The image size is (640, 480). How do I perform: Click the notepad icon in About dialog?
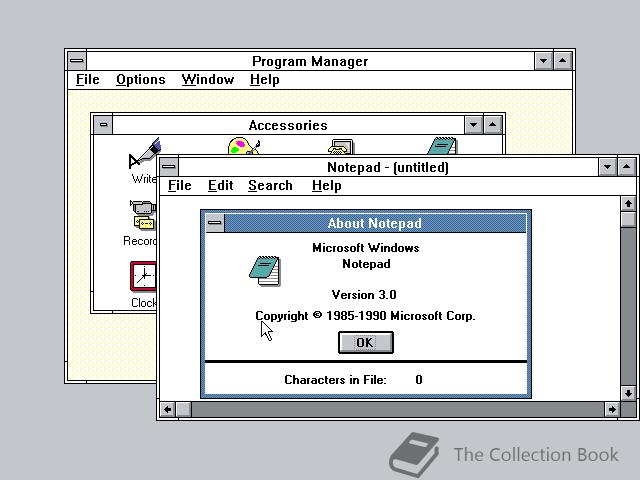tap(265, 271)
